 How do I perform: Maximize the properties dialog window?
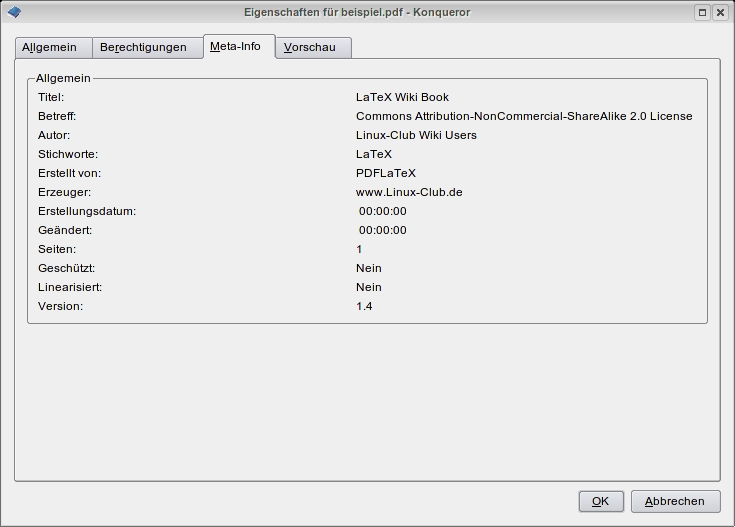702,13
